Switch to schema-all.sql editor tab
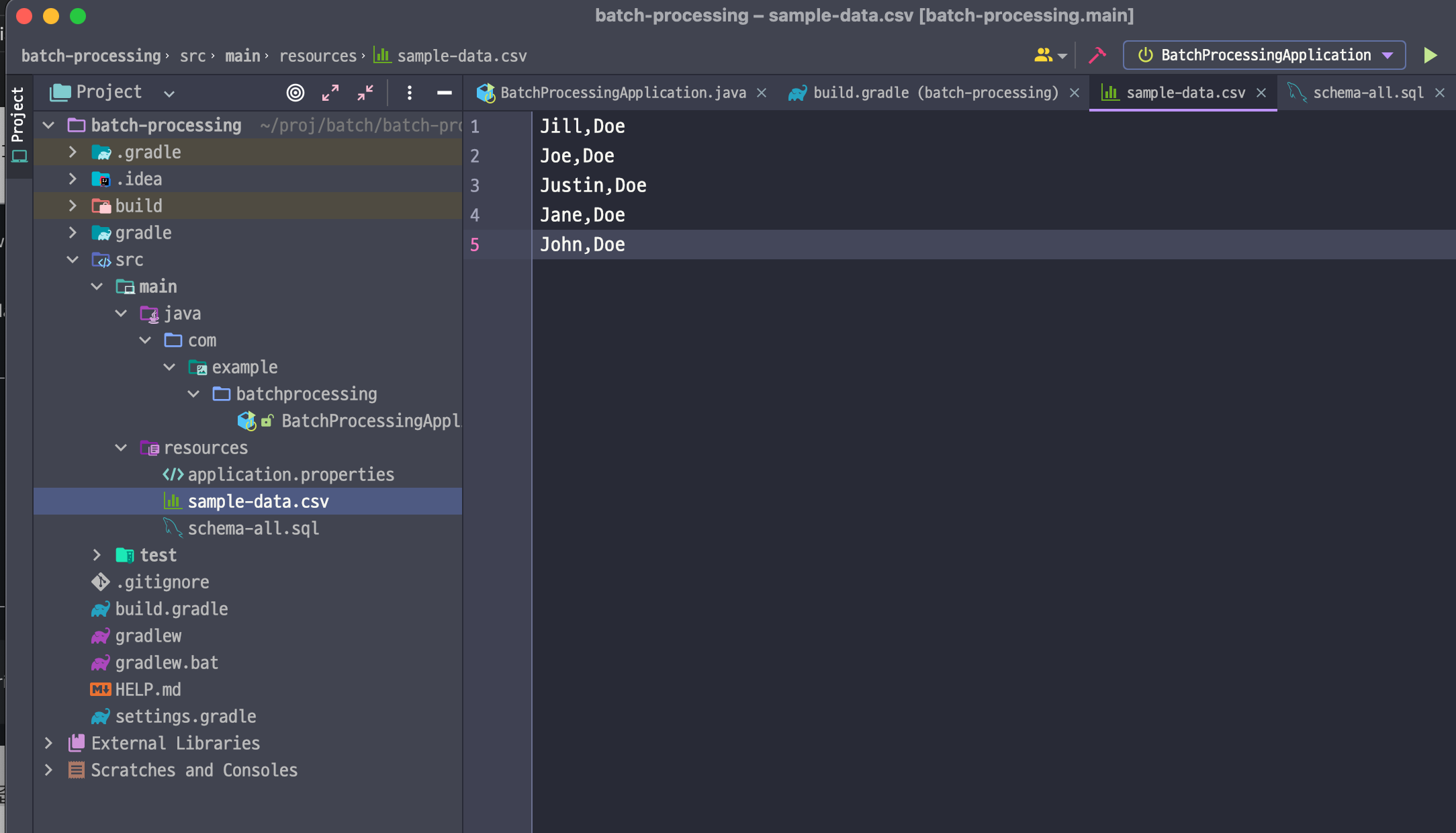This screenshot has height=833, width=1456. pos(1367,93)
